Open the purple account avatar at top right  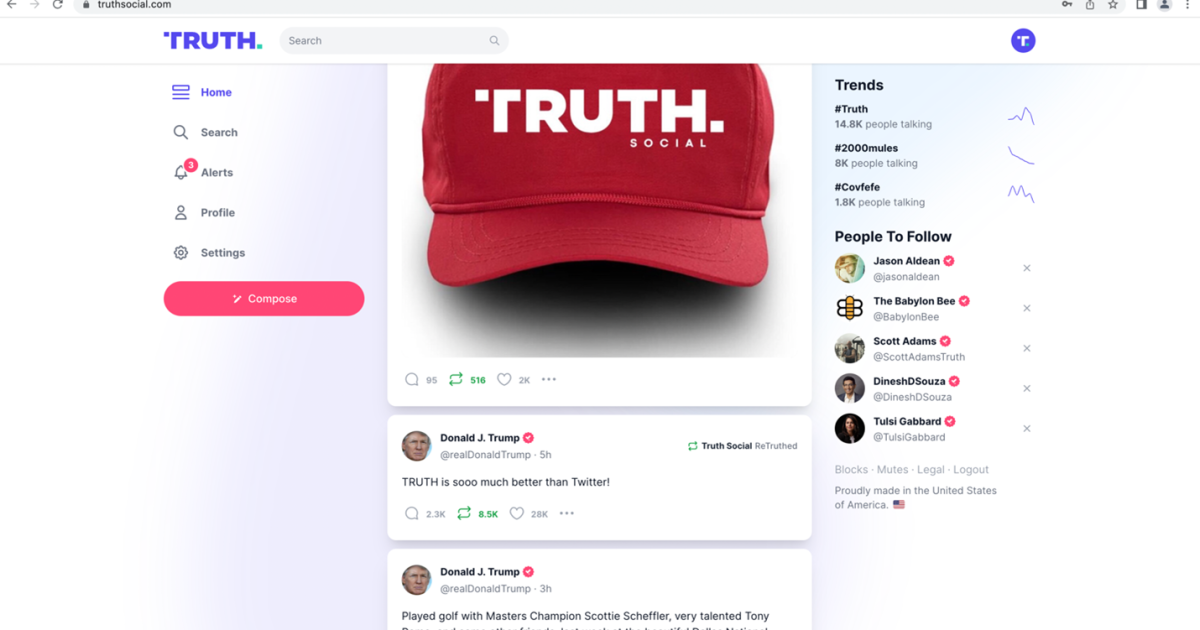click(x=1023, y=41)
